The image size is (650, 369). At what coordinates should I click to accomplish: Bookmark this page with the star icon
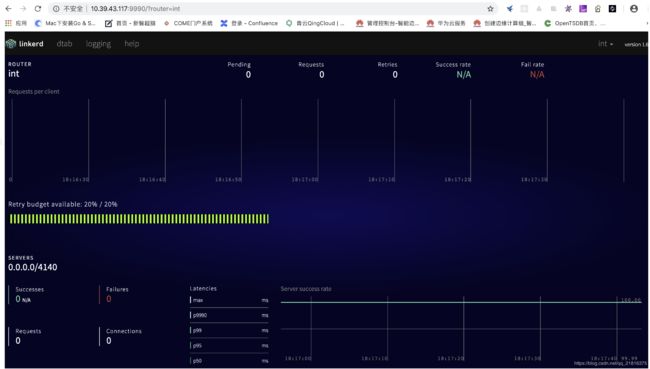[x=490, y=9]
